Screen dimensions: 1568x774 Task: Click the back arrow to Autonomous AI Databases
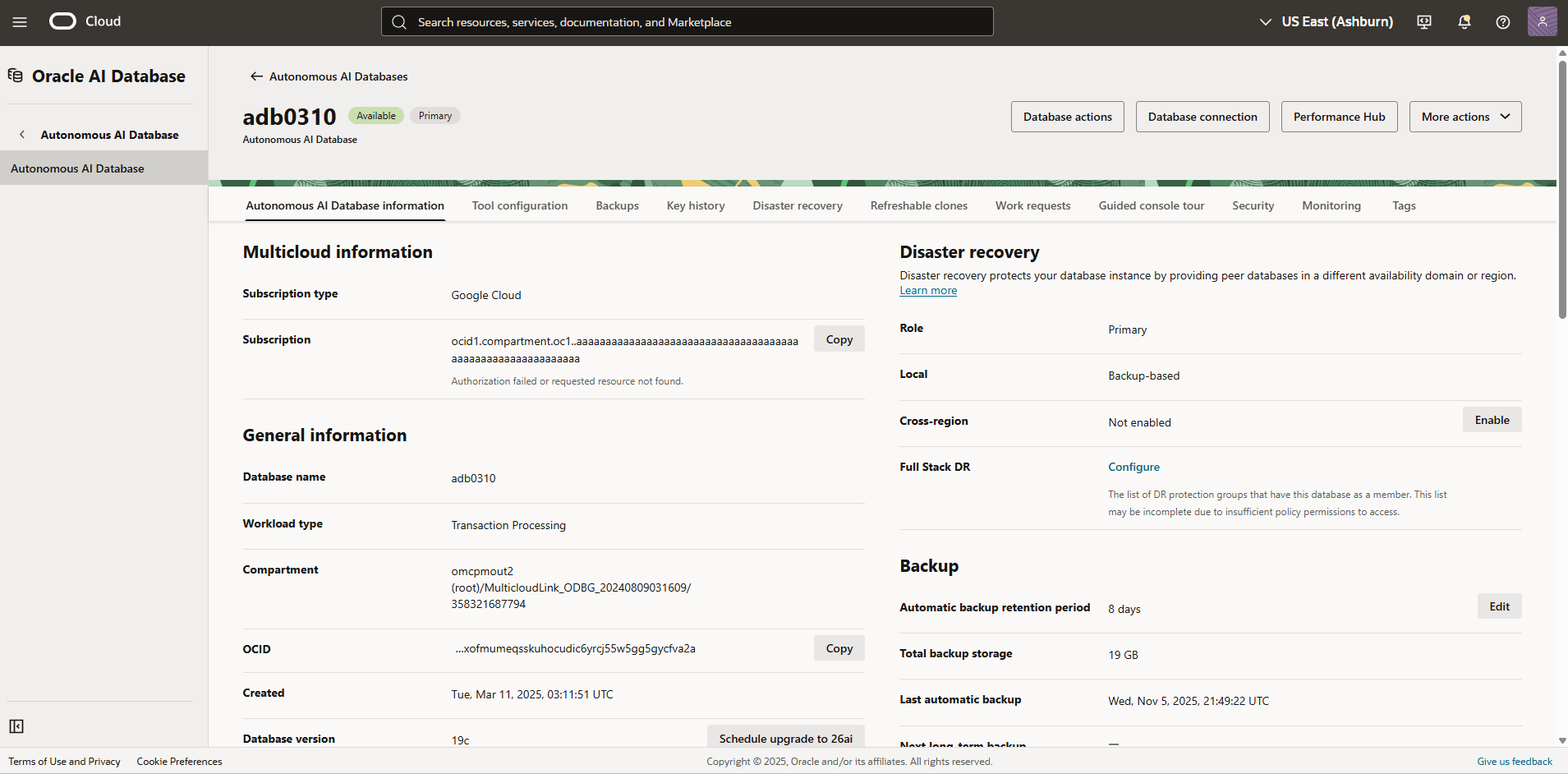[x=256, y=76]
